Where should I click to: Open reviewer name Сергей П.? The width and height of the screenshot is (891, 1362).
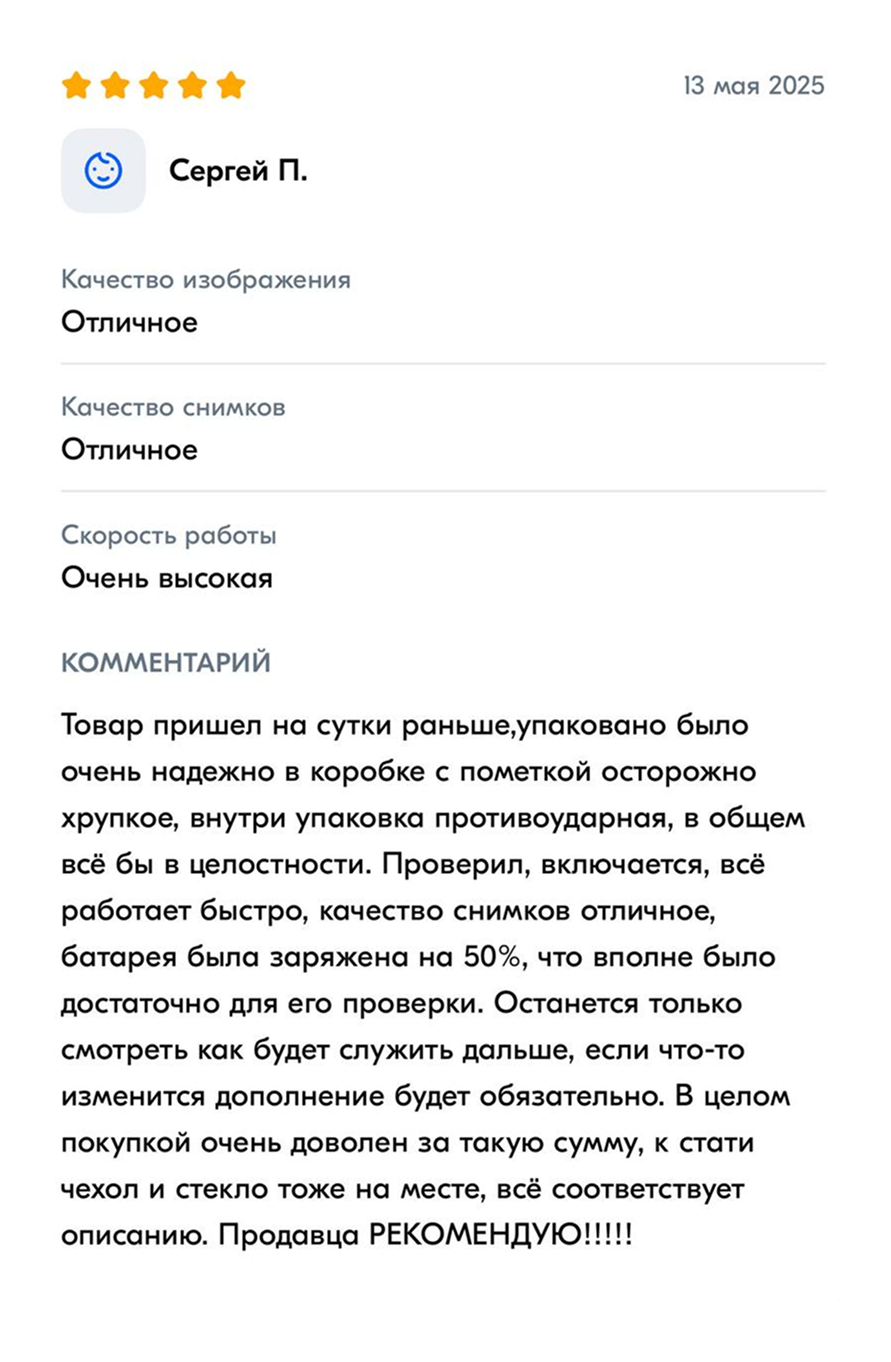click(238, 171)
